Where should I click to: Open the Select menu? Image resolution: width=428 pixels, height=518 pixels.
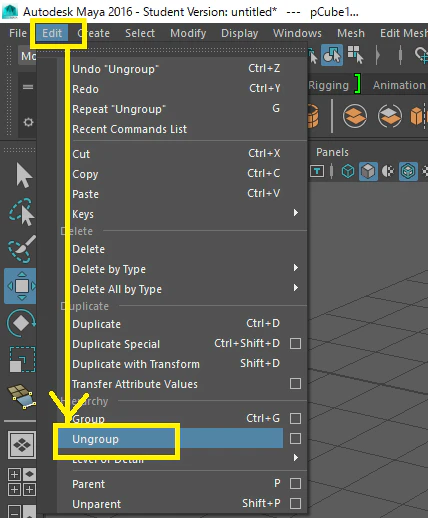pyautogui.click(x=140, y=33)
